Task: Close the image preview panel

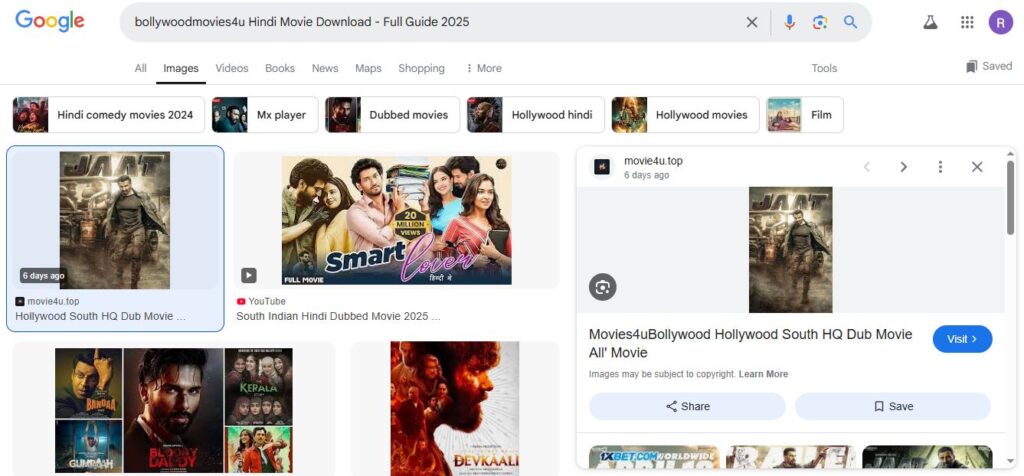Action: [977, 167]
